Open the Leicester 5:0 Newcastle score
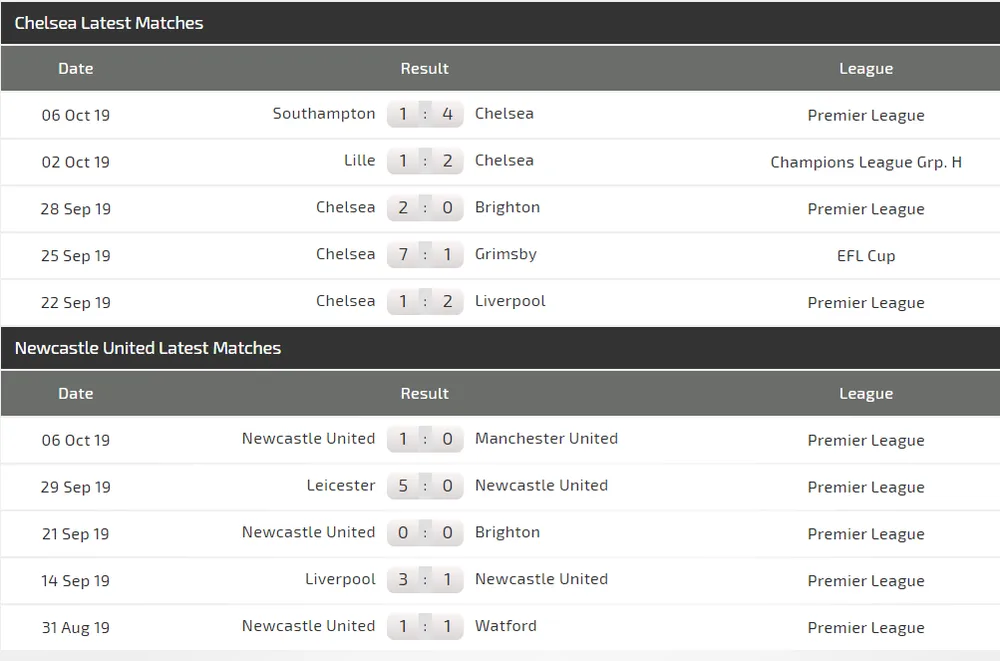 [x=425, y=486]
